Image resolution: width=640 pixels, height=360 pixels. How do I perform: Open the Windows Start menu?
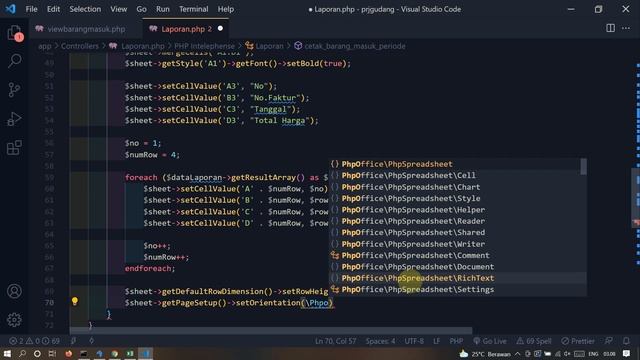point(7,353)
